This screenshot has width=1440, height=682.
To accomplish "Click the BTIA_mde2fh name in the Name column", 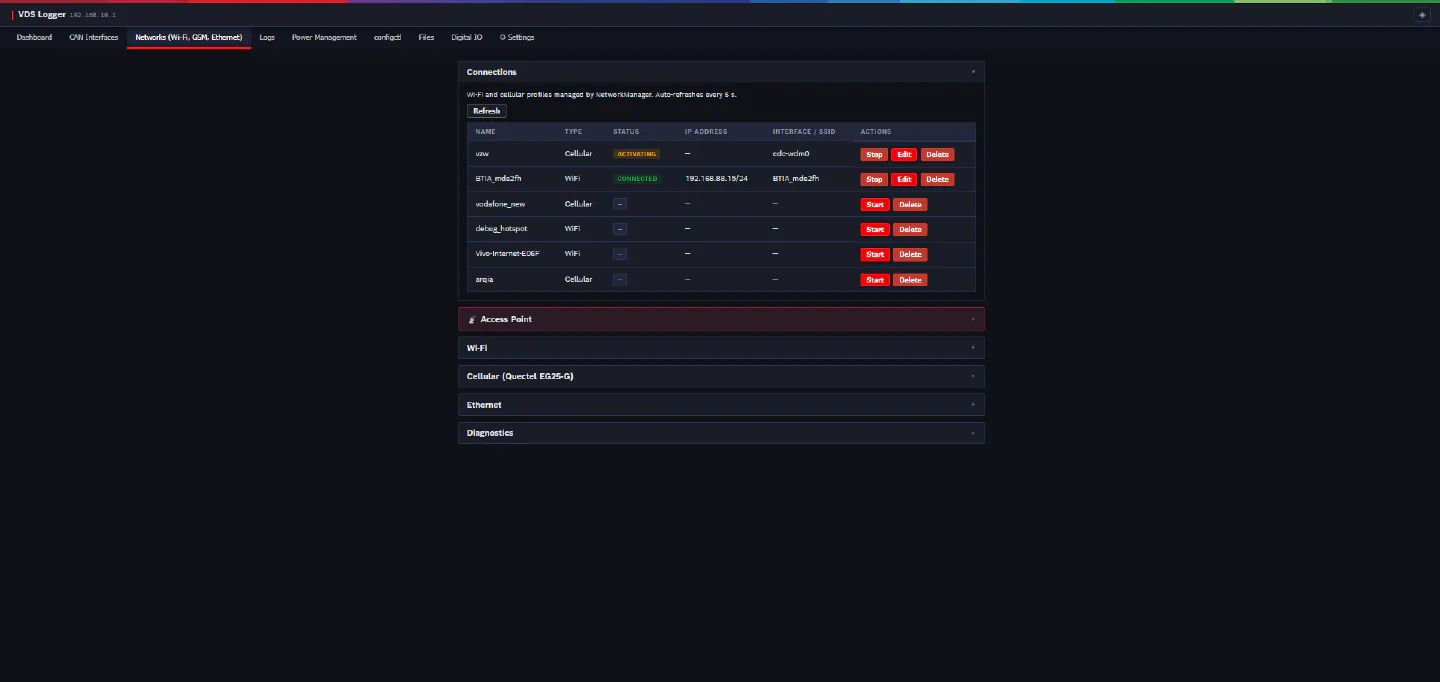I will point(498,178).
